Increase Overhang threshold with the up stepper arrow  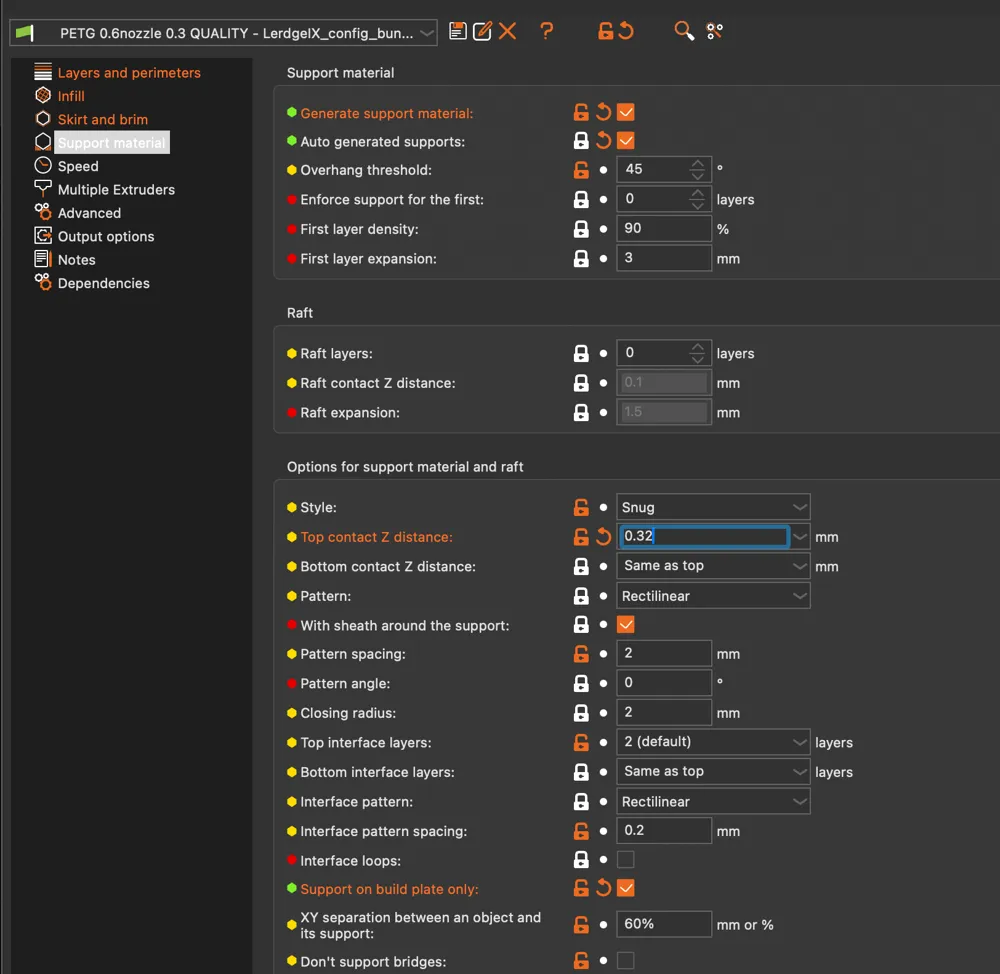[x=698, y=164]
